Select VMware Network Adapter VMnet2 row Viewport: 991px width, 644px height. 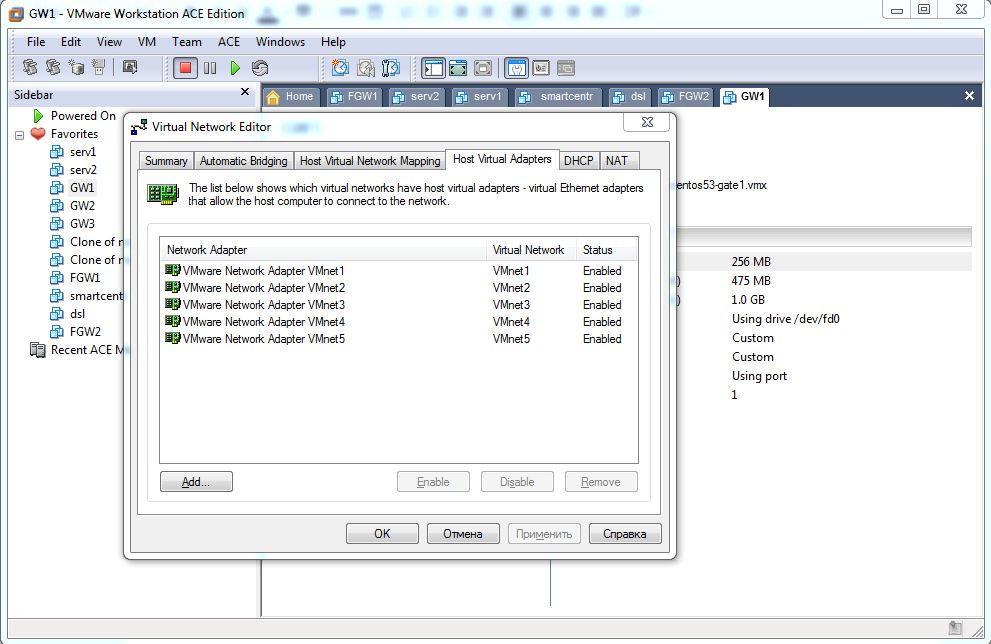tap(398, 288)
